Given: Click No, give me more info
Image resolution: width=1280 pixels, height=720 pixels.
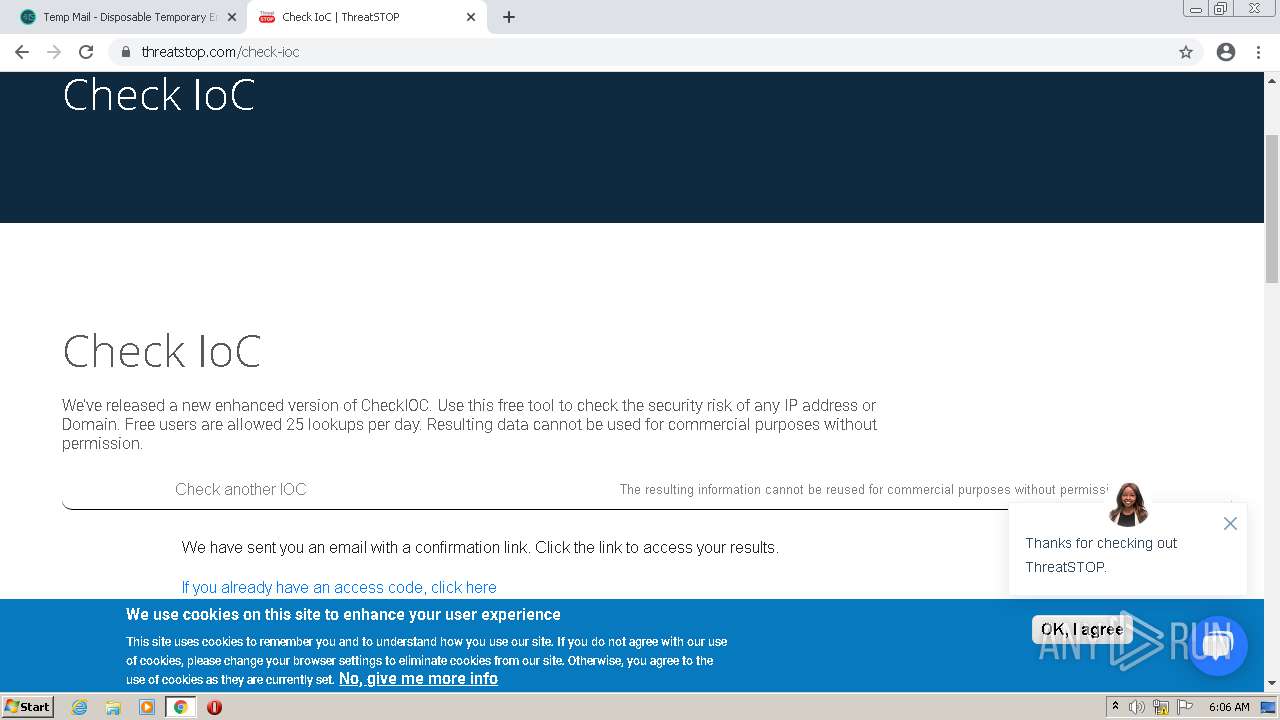Looking at the screenshot, I should [x=418, y=678].
